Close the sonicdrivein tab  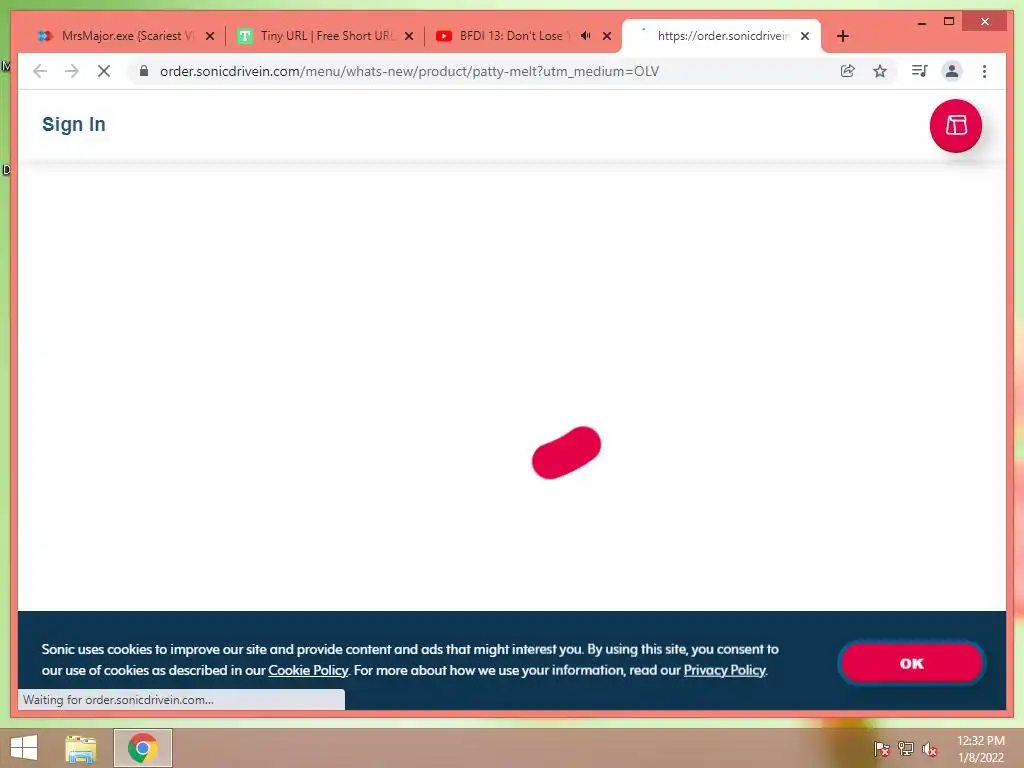tap(805, 36)
